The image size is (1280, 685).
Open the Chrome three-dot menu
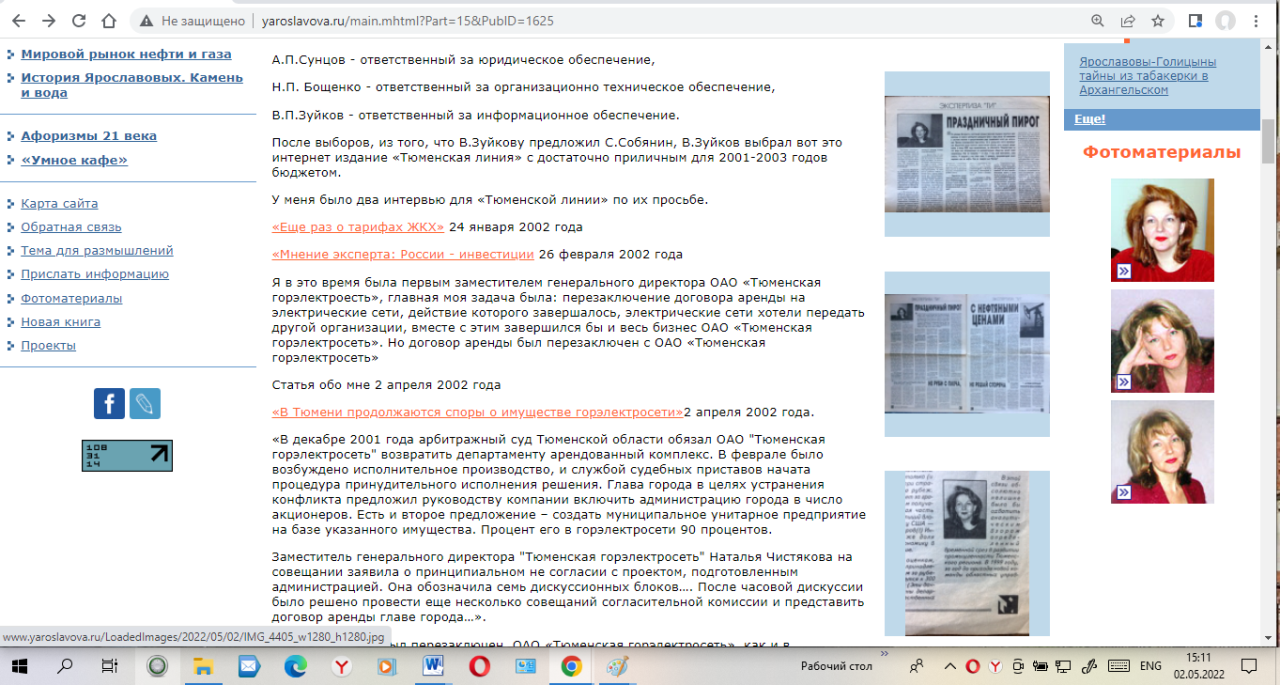[1258, 20]
